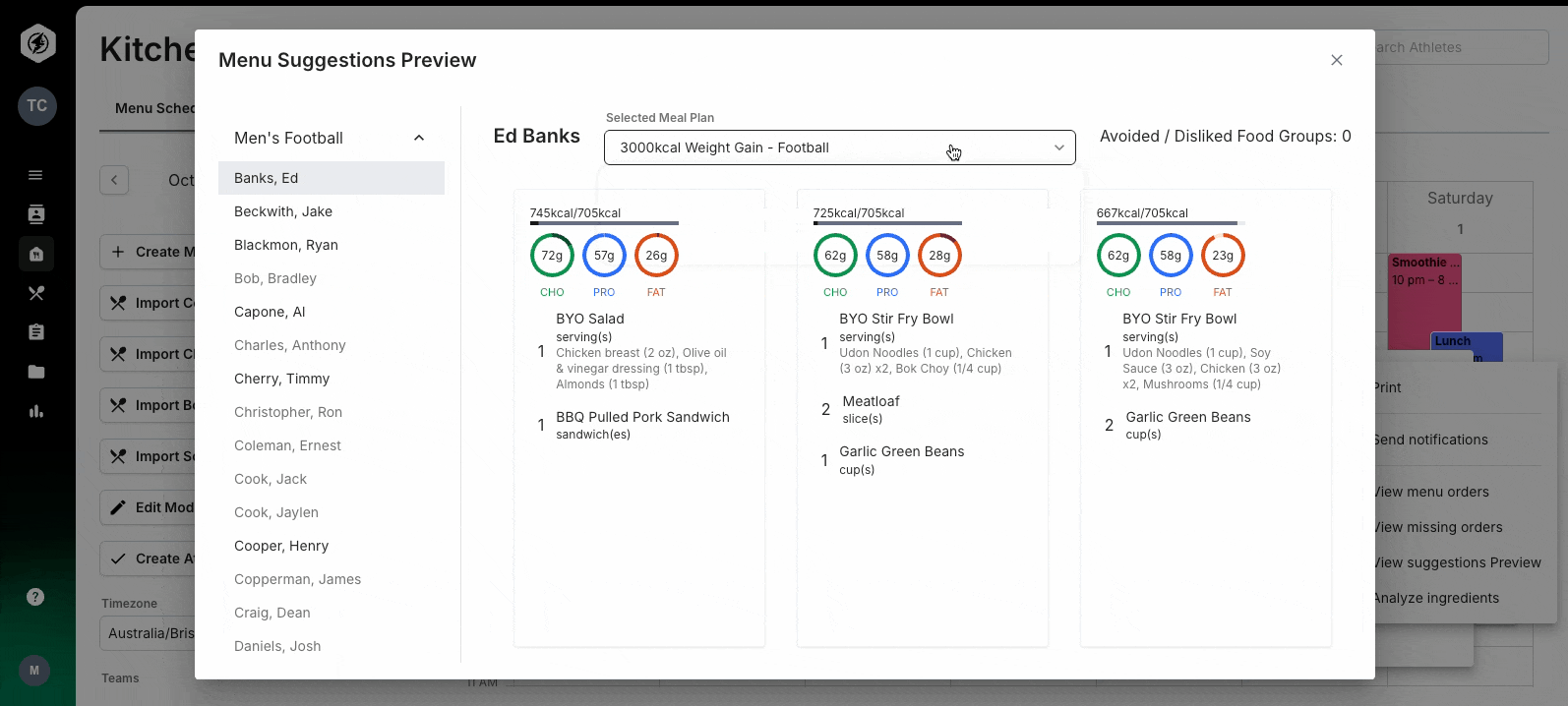Screen dimensions: 1568x706
Task: Click the Lunch calendar event on Saturday
Action: pyautogui.click(x=1467, y=346)
